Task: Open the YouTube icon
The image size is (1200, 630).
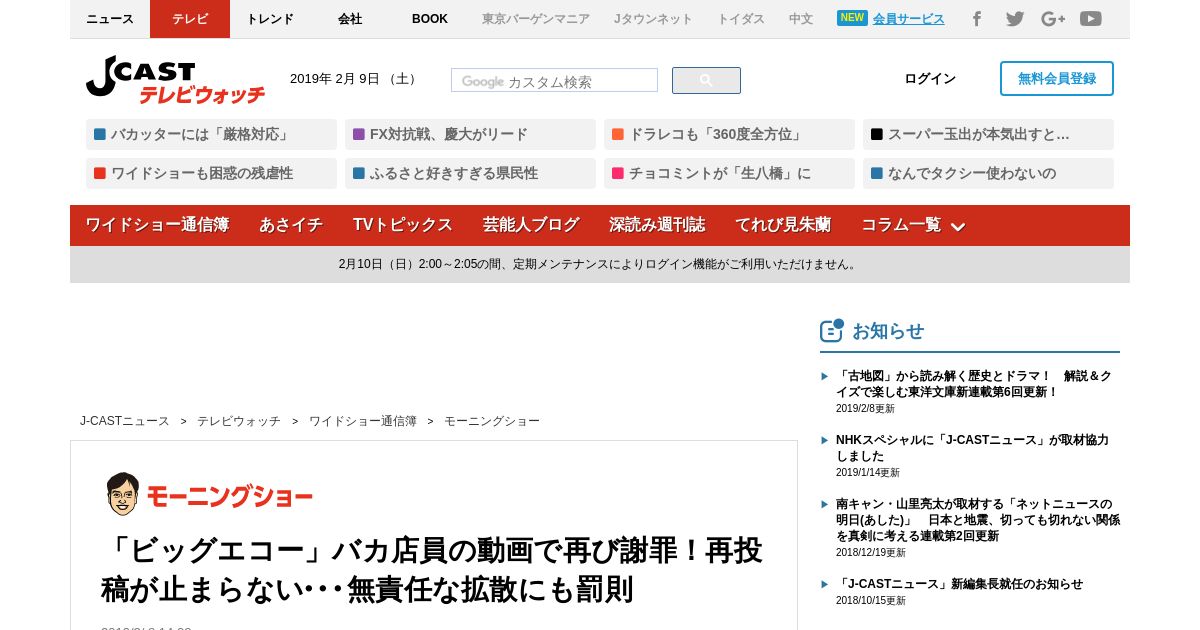Action: pos(1091,19)
